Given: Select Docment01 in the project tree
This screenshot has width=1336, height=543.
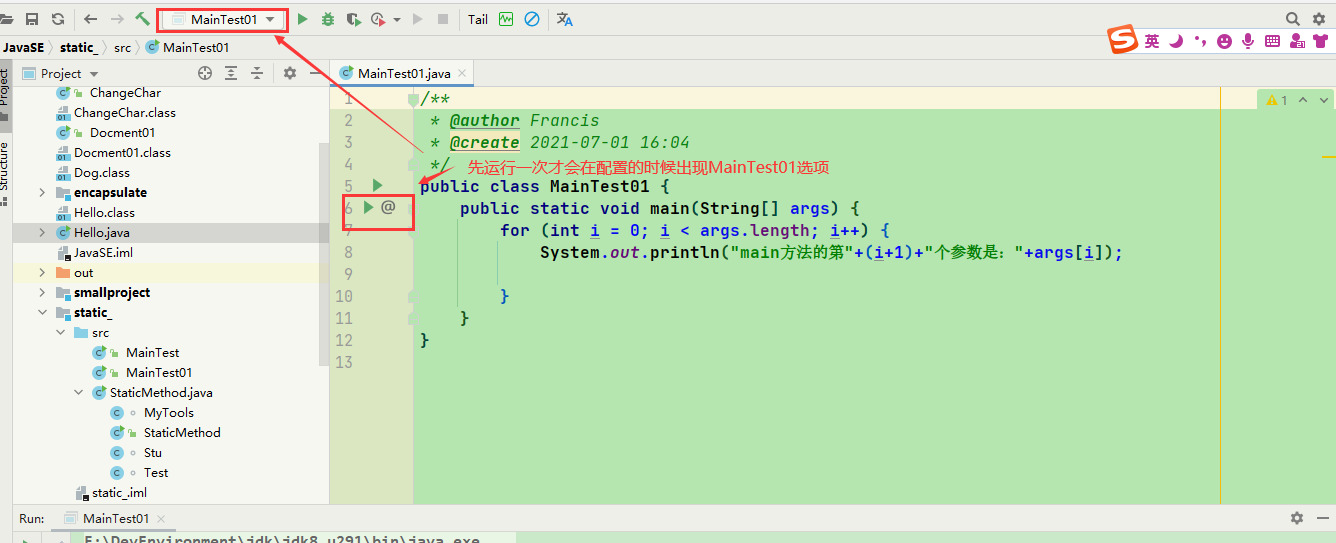Looking at the screenshot, I should point(122,133).
